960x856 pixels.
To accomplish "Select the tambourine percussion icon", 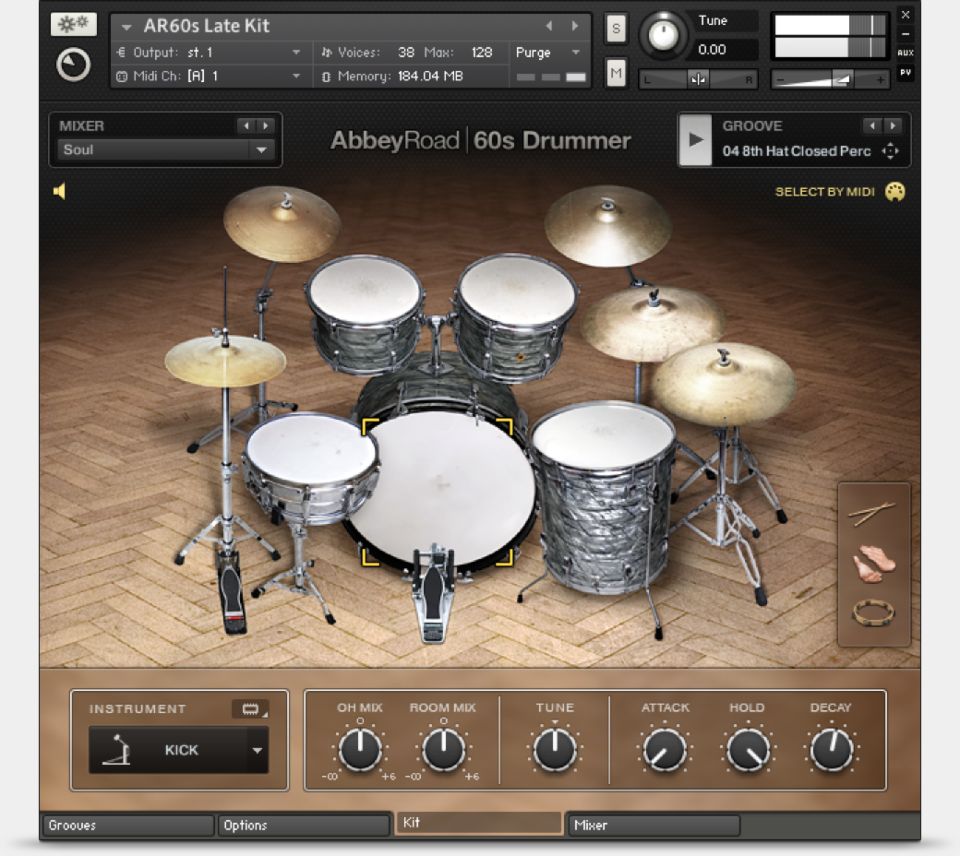I will pyautogui.click(x=872, y=612).
